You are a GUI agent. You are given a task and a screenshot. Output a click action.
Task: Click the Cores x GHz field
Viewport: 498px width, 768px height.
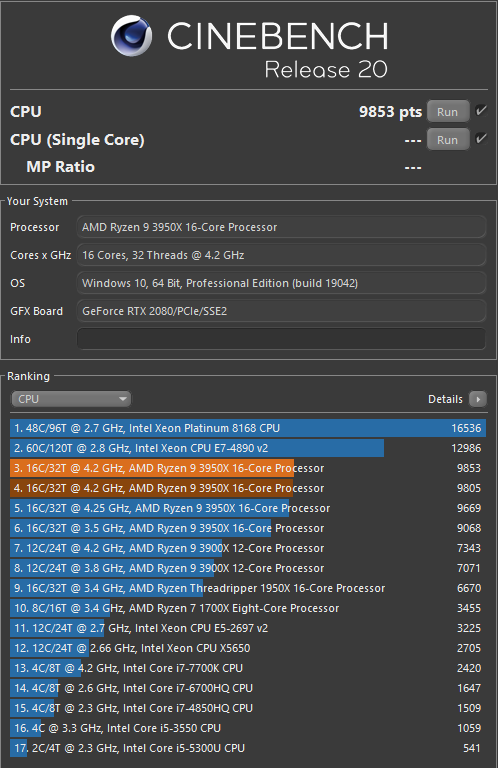coord(281,255)
